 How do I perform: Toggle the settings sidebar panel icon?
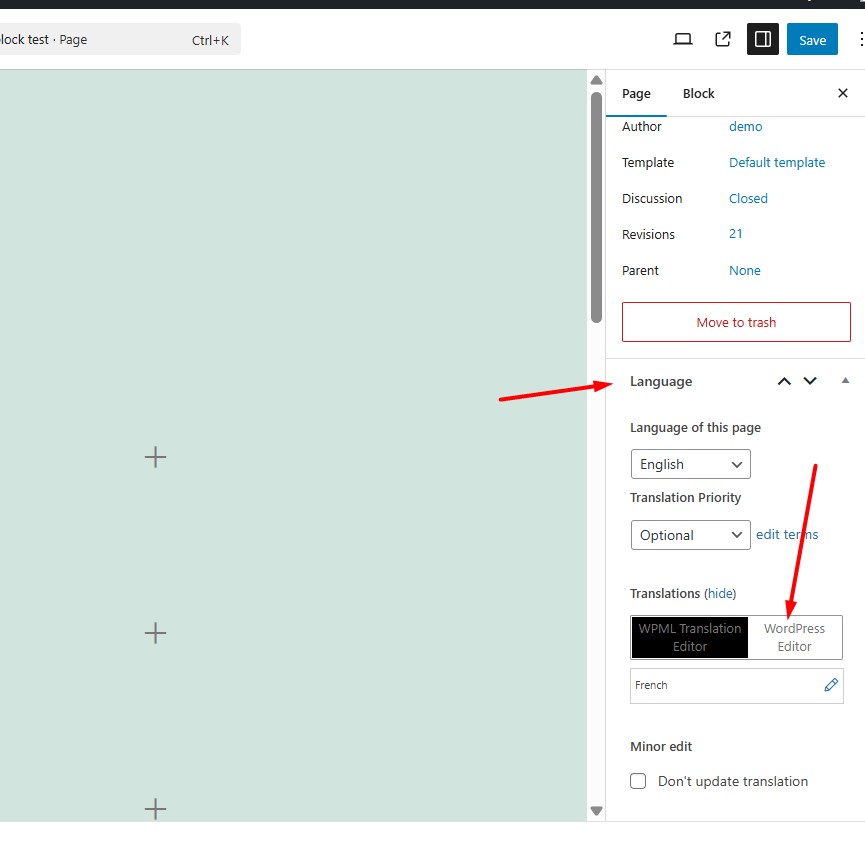pos(762,39)
